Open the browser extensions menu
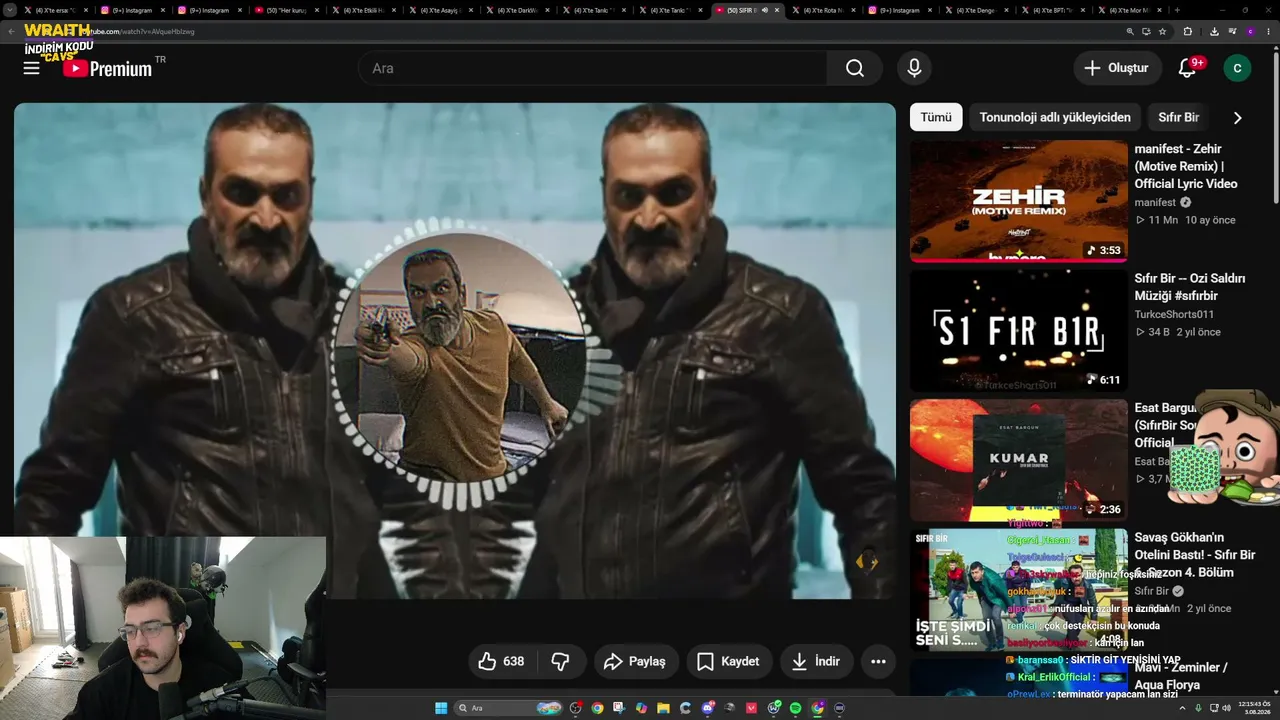Image resolution: width=1280 pixels, height=720 pixels. tap(1188, 31)
